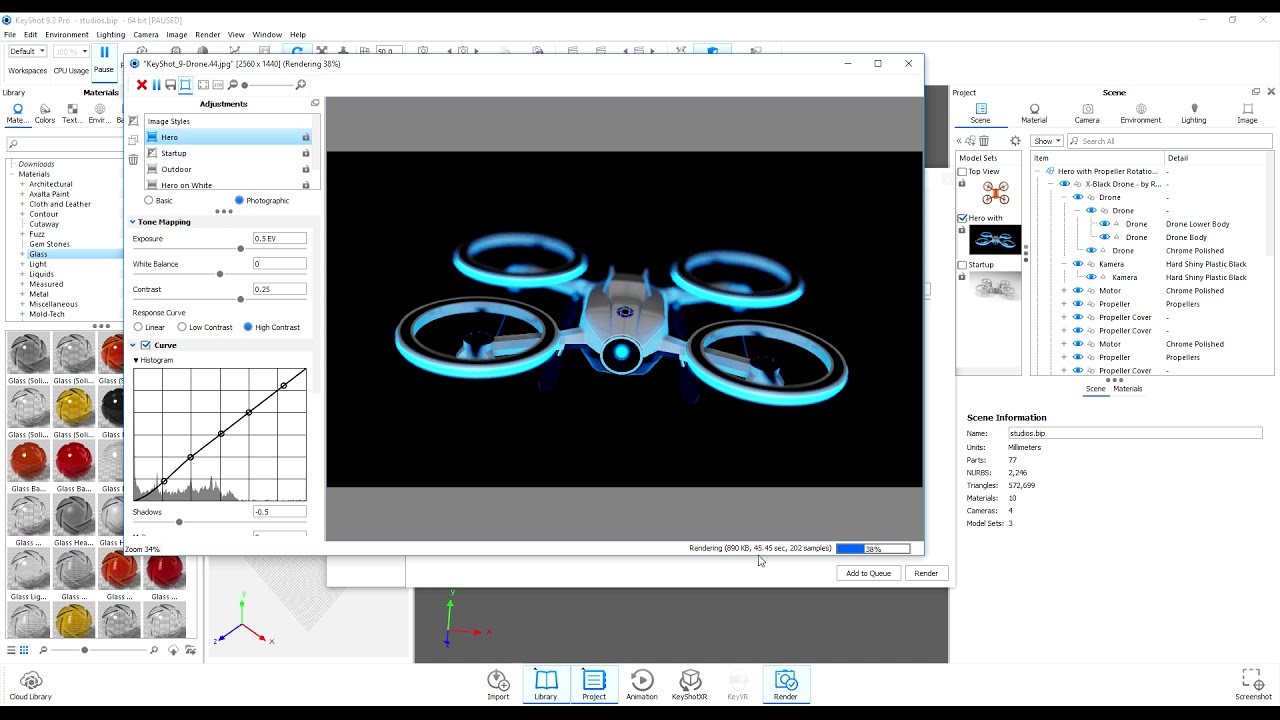This screenshot has height=720, width=1280.
Task: Collapse the Kamera group node in scene tree
Action: click(x=1064, y=264)
